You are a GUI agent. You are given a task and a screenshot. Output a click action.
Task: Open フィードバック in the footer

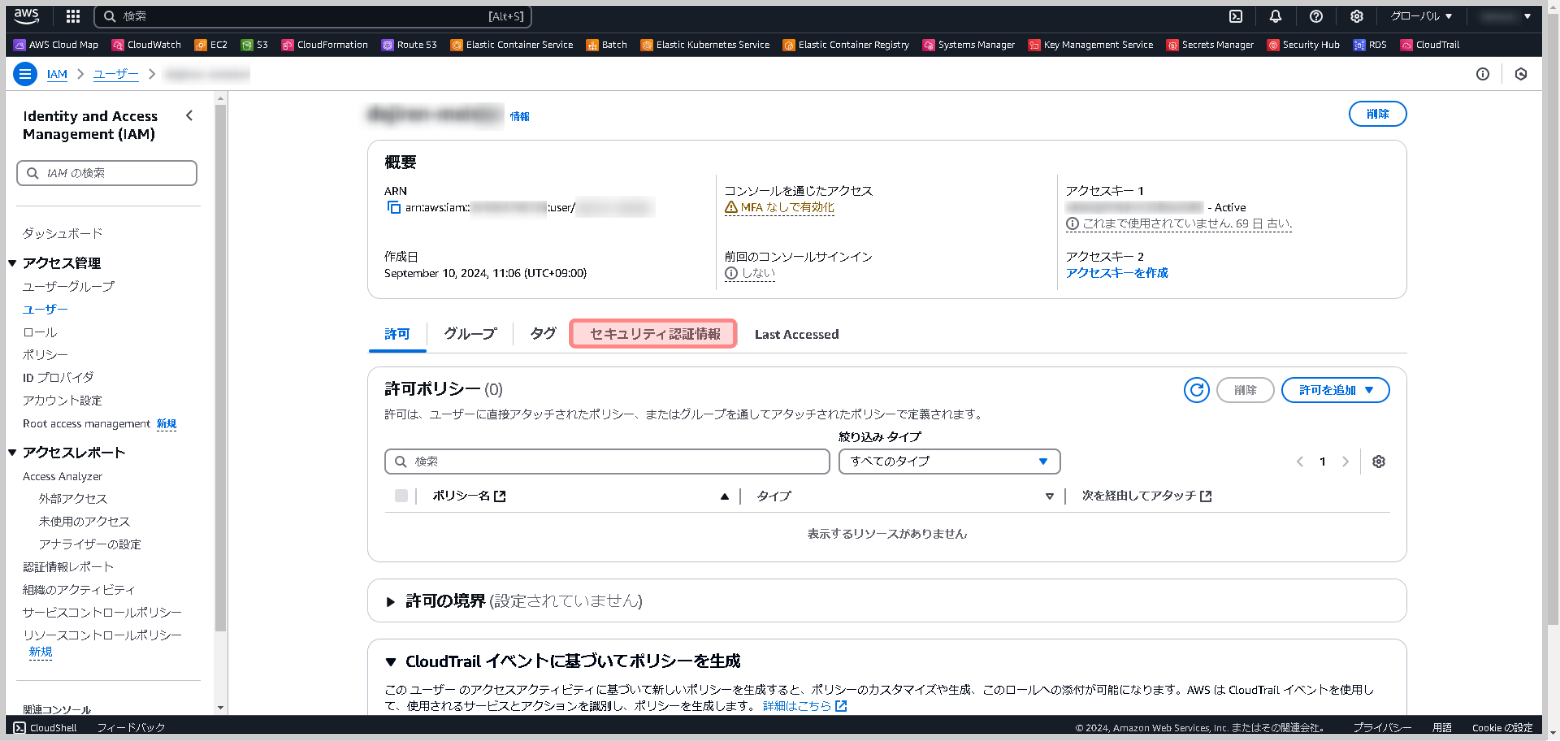tap(131, 728)
